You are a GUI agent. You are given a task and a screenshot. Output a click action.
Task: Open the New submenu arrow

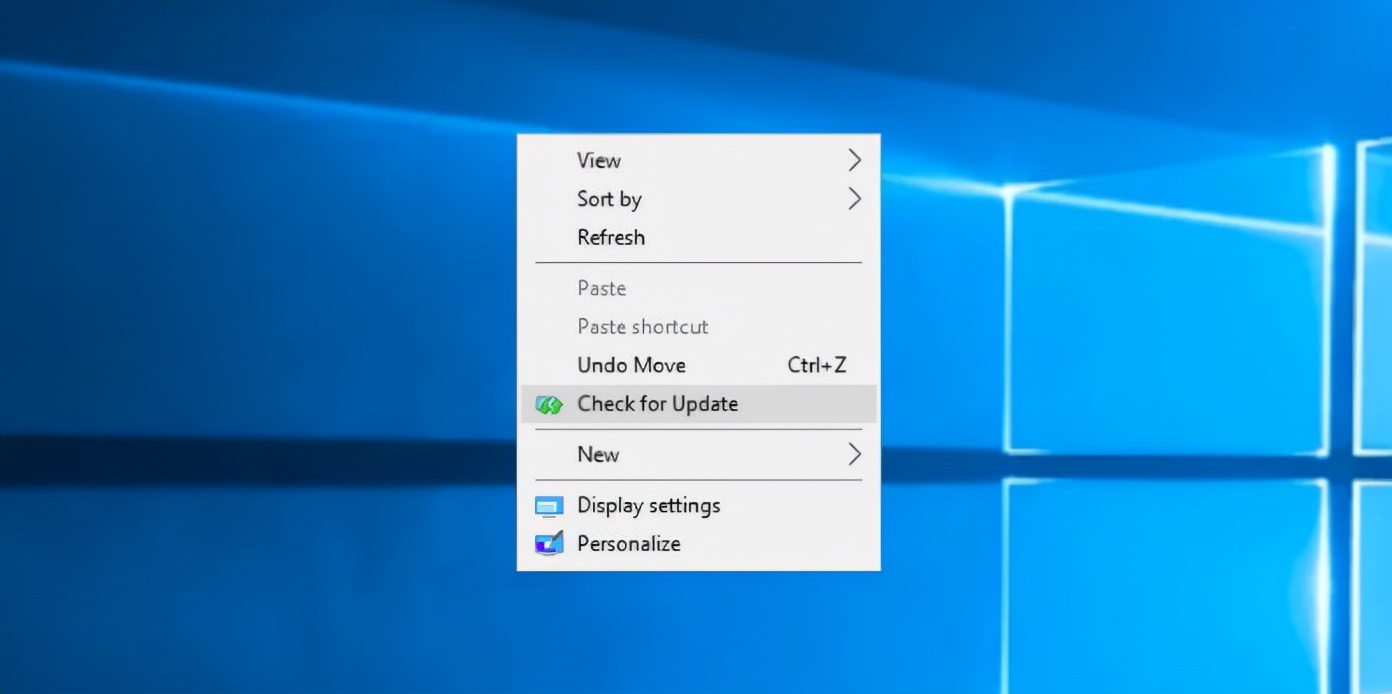click(x=855, y=454)
